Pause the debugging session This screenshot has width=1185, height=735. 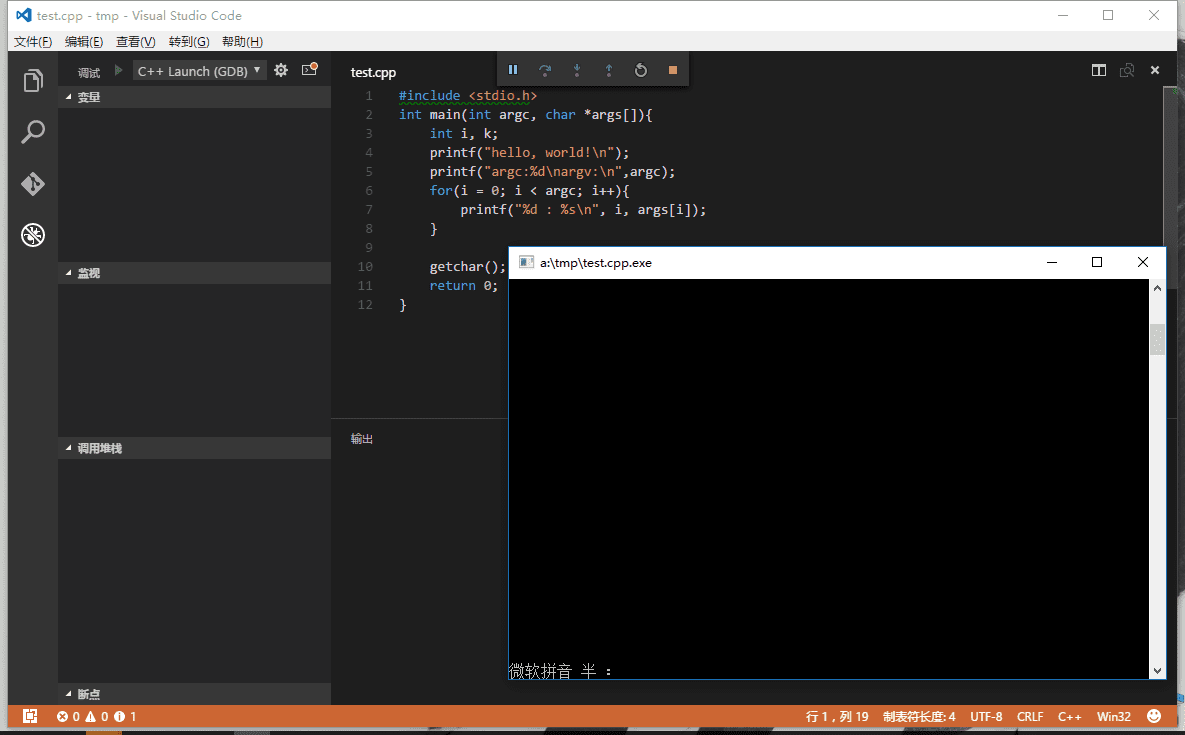pyautogui.click(x=513, y=70)
